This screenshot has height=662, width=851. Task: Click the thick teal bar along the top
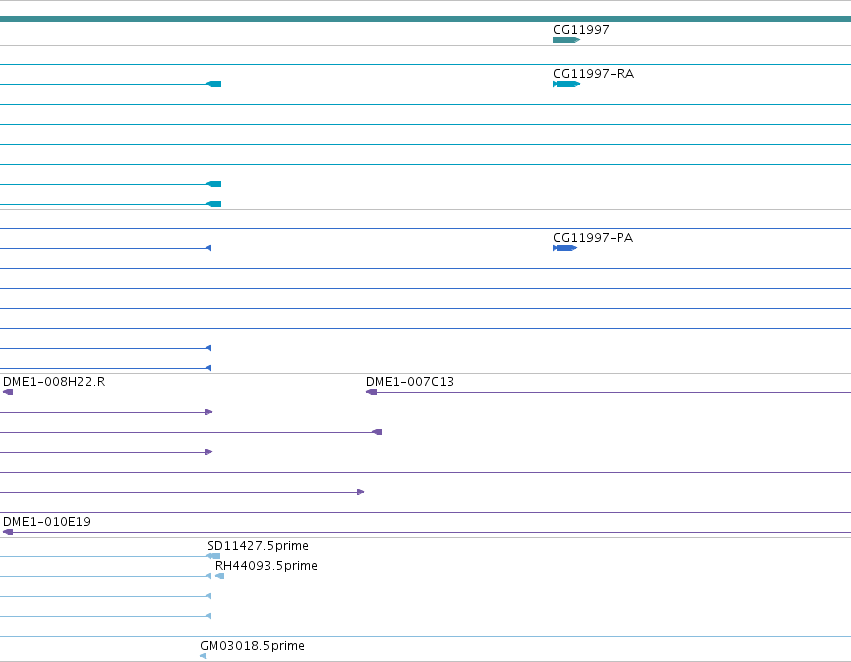pyautogui.click(x=426, y=19)
